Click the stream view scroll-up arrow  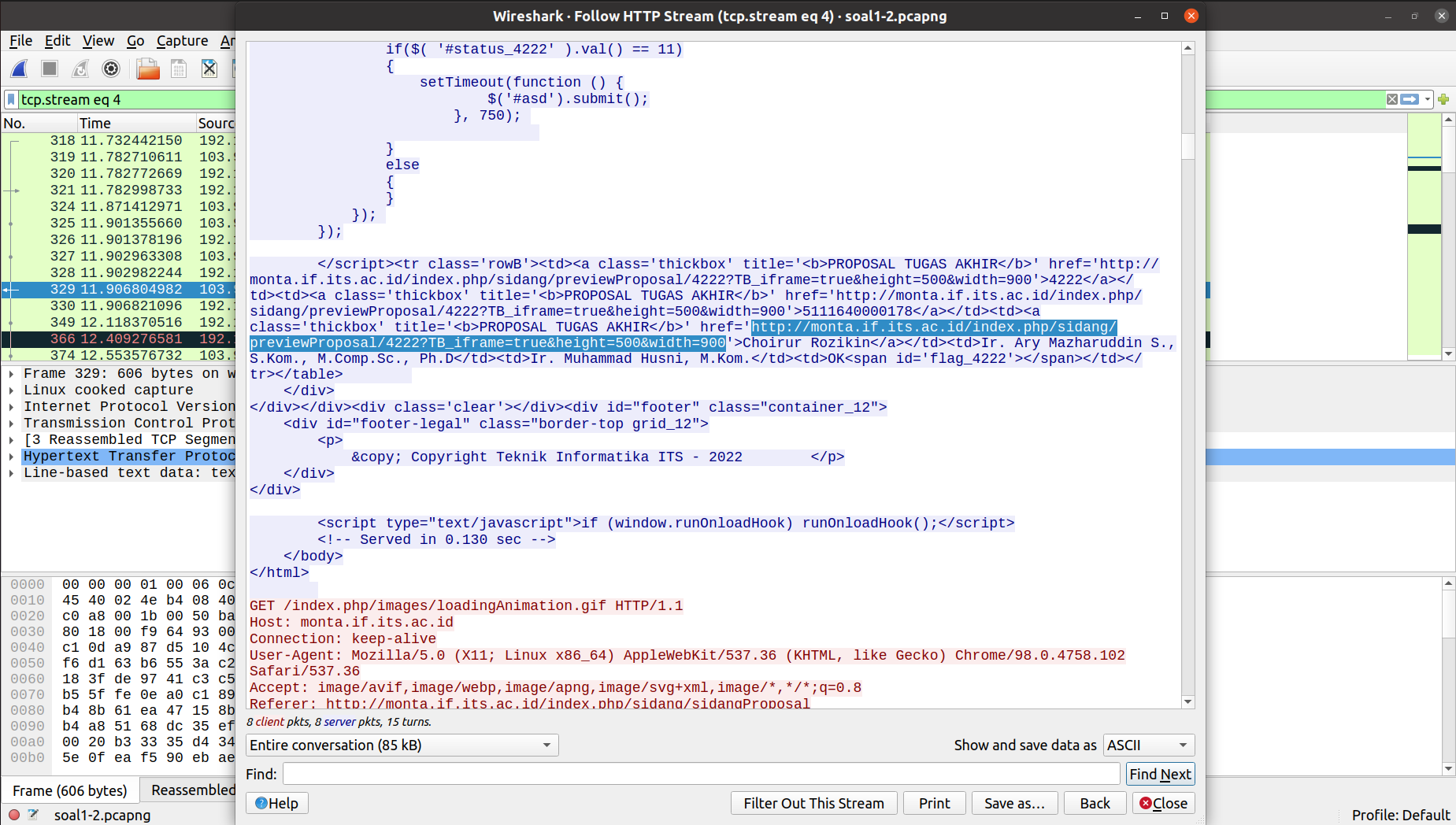tap(1187, 48)
